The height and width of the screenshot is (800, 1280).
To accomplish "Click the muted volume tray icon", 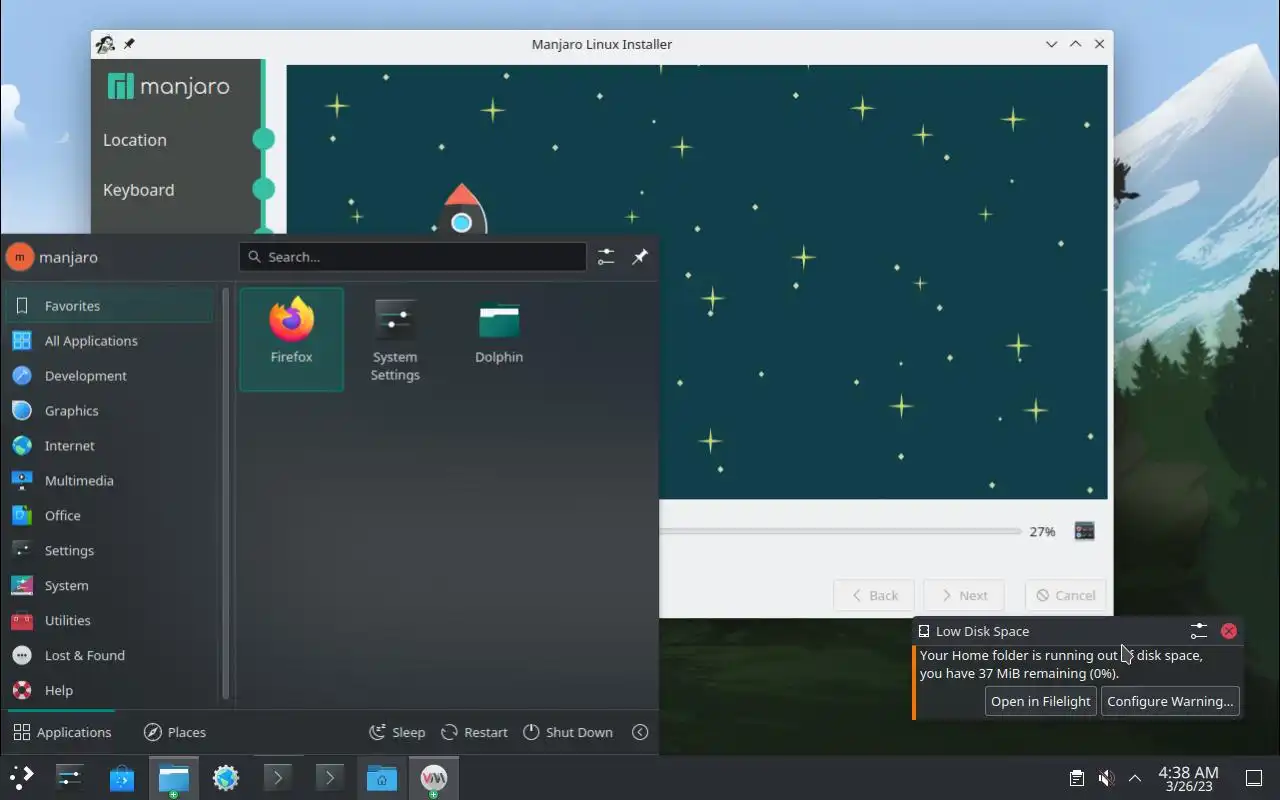I will pyautogui.click(x=1106, y=778).
